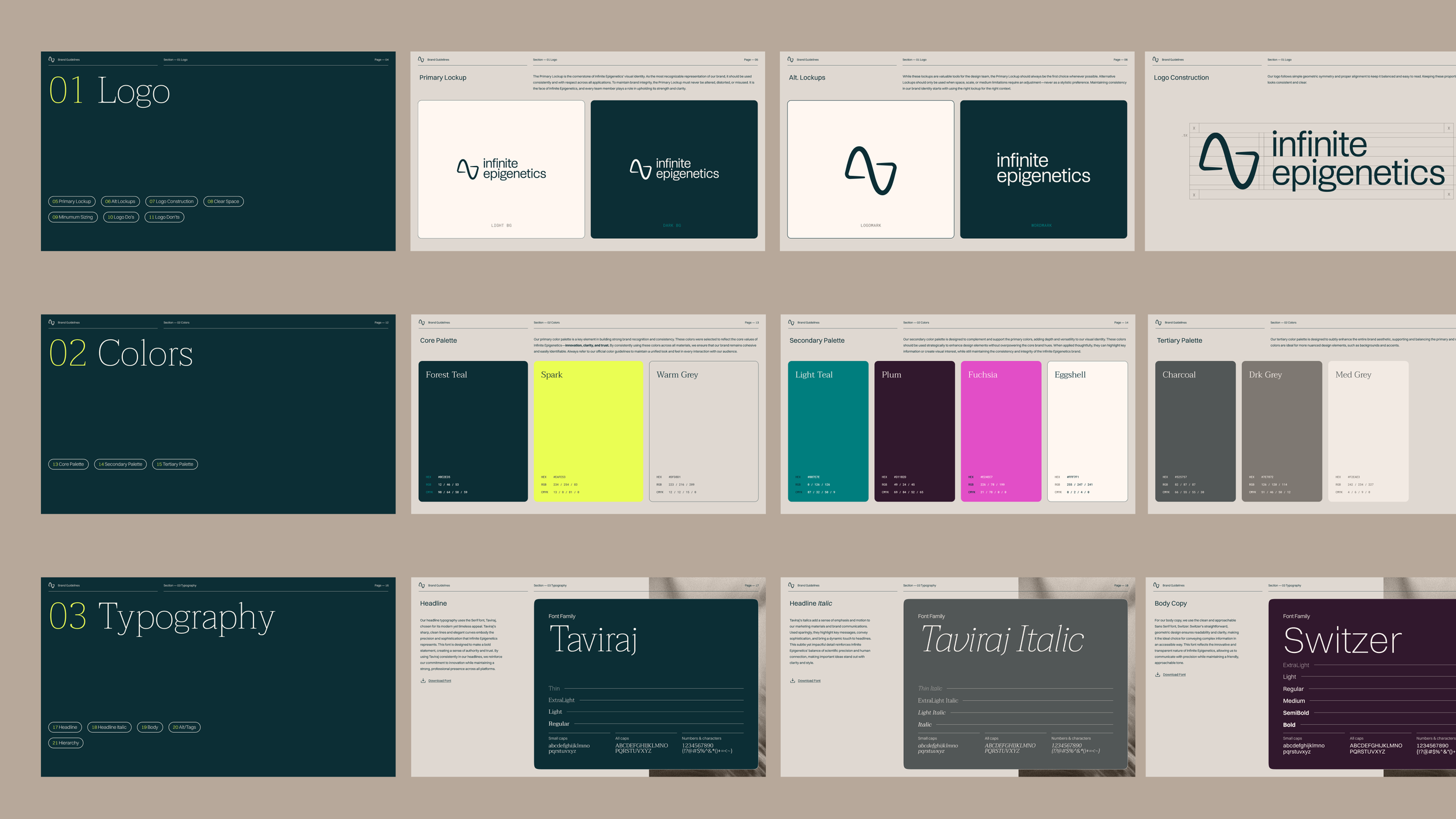Select the Light Teal swatch
Screen dimensions: 1456x819
[x=828, y=431]
